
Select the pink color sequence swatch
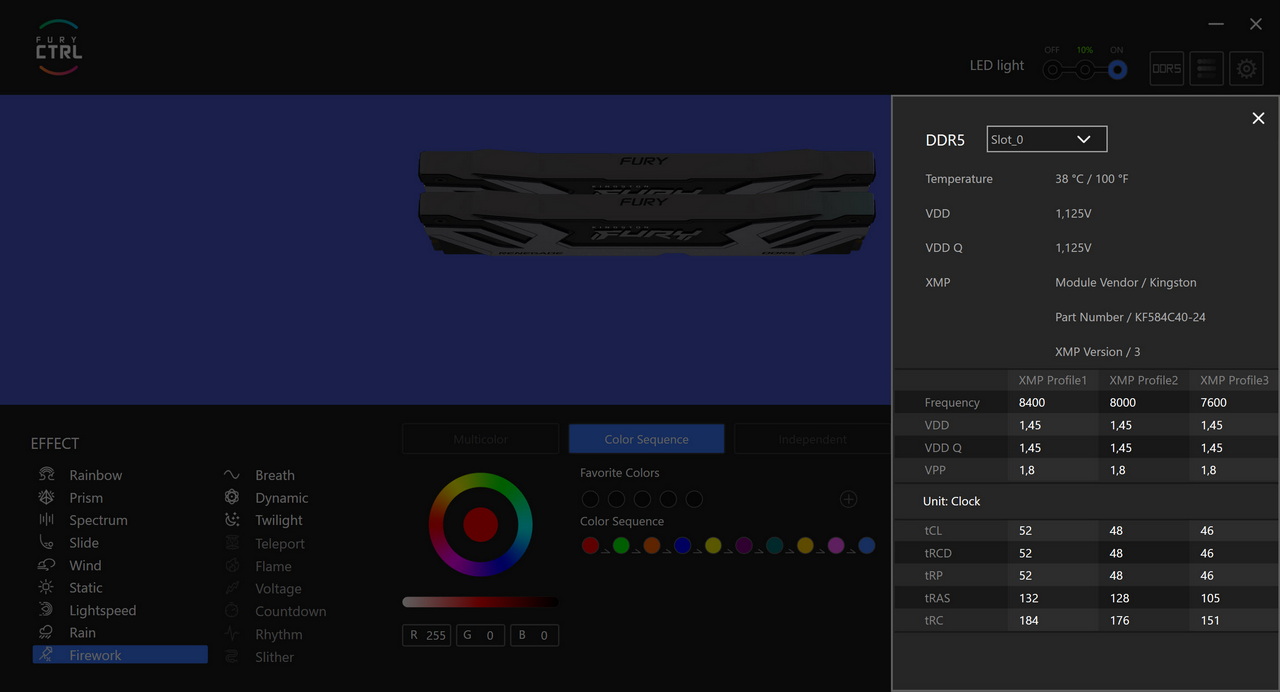tap(836, 545)
